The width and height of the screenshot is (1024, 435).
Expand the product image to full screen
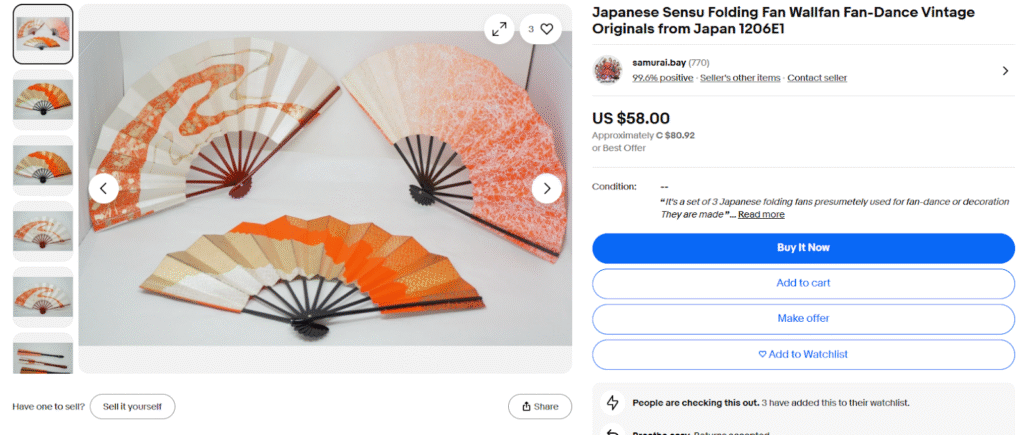click(499, 29)
